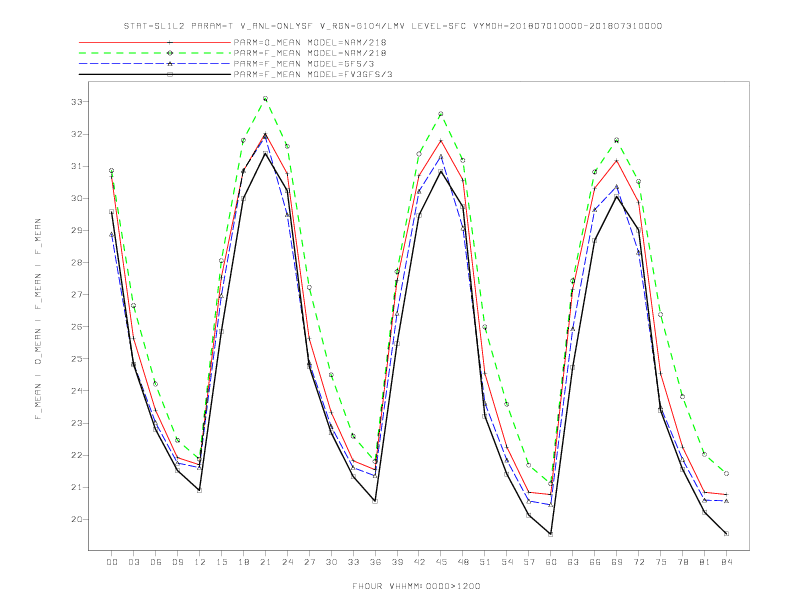Click x-axis forecast hour label 30

click(x=331, y=562)
